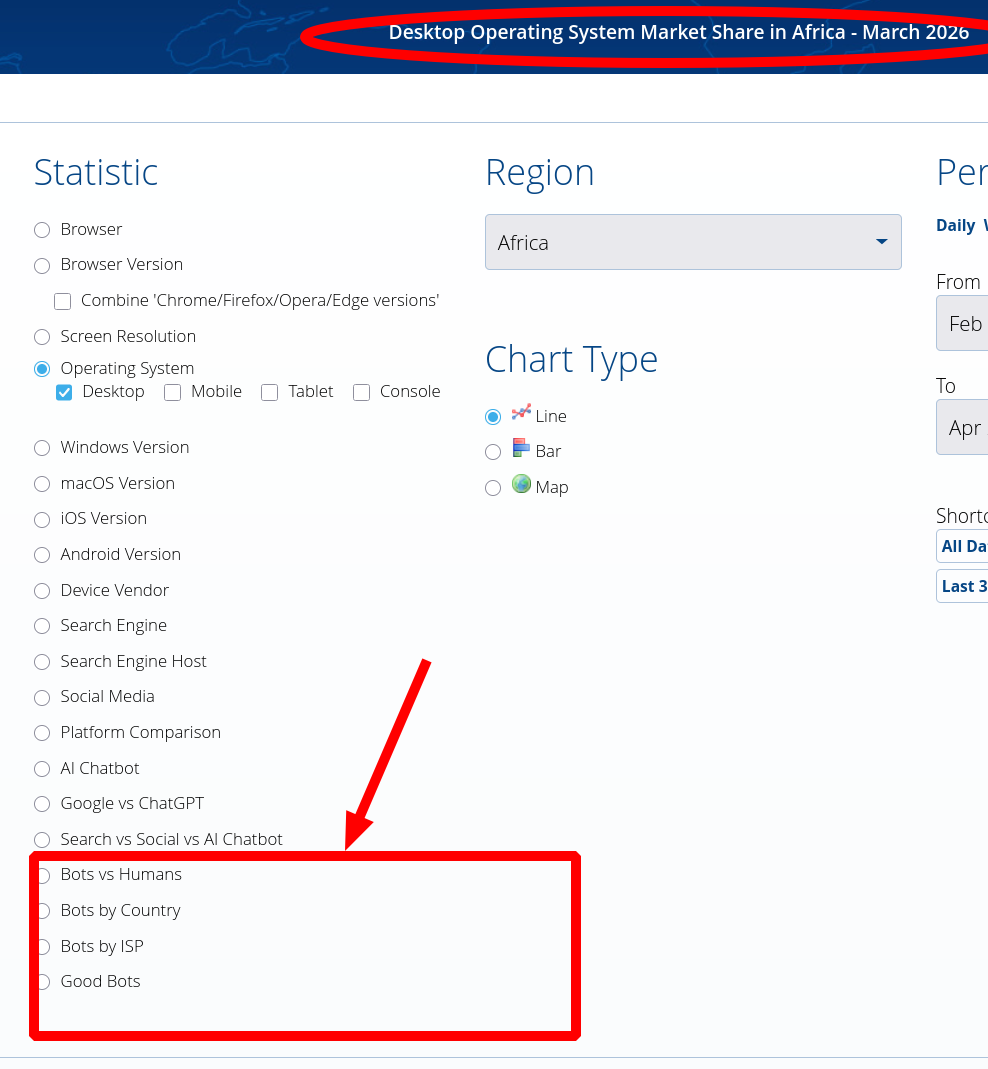
Task: Select the Map globe icon
Action: 521,484
